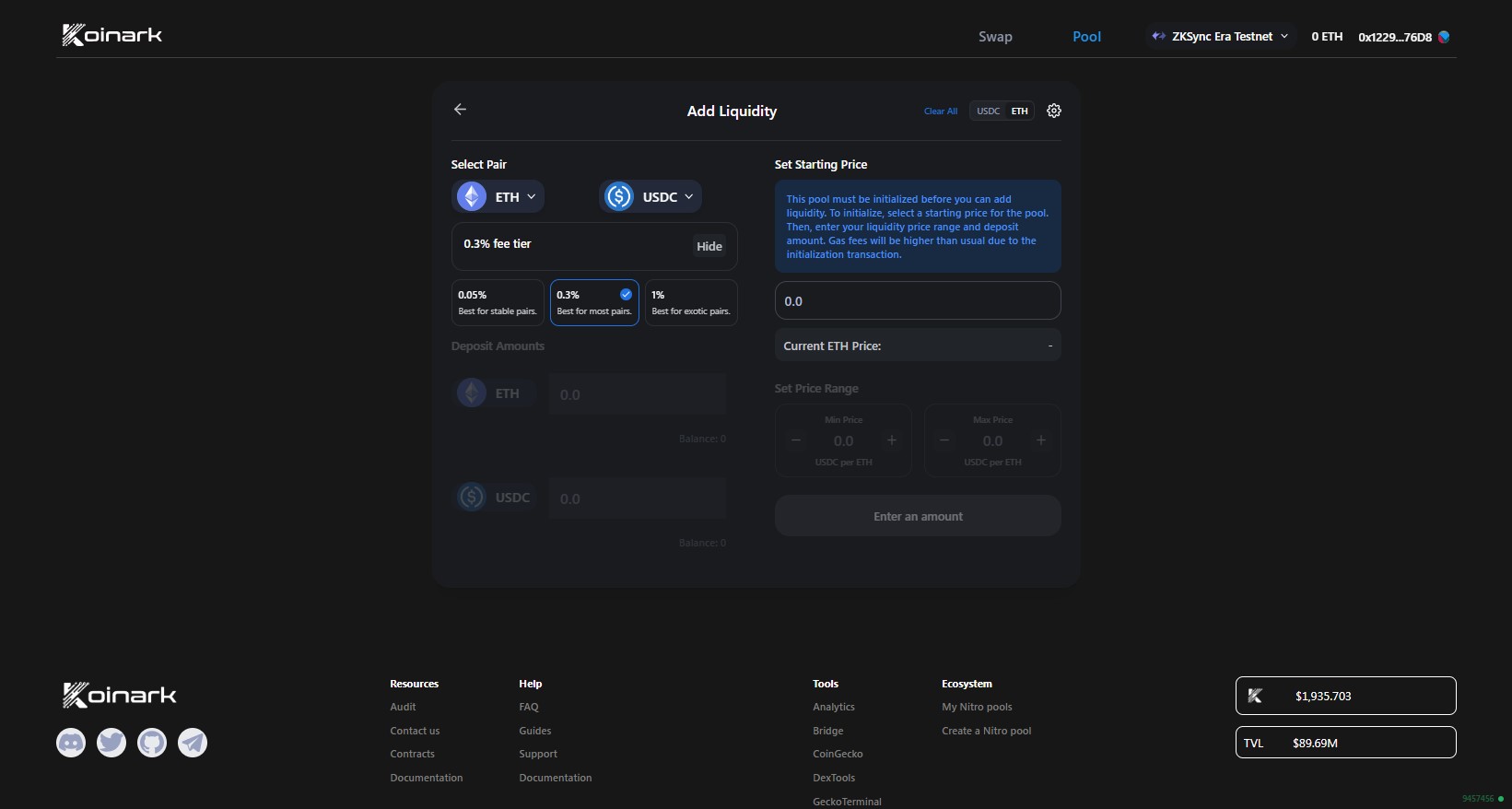Select the 0.05% fee tier option

(x=498, y=302)
